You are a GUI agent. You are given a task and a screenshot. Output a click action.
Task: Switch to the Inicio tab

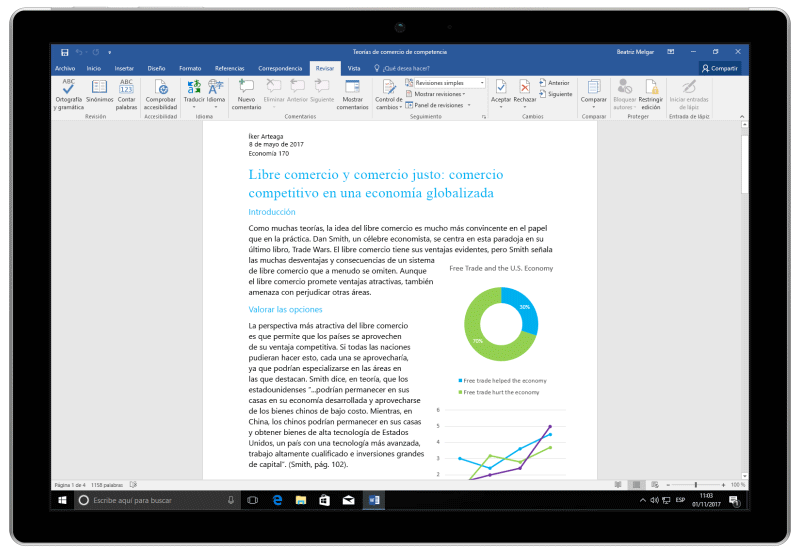[94, 68]
